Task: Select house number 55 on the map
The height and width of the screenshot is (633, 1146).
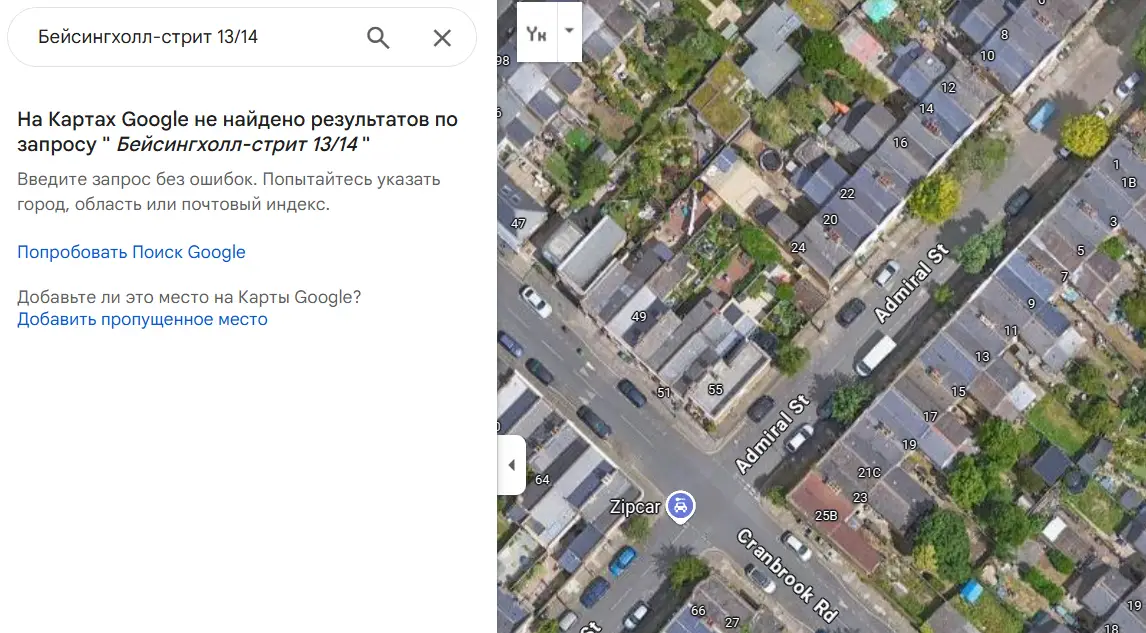Action: point(715,389)
